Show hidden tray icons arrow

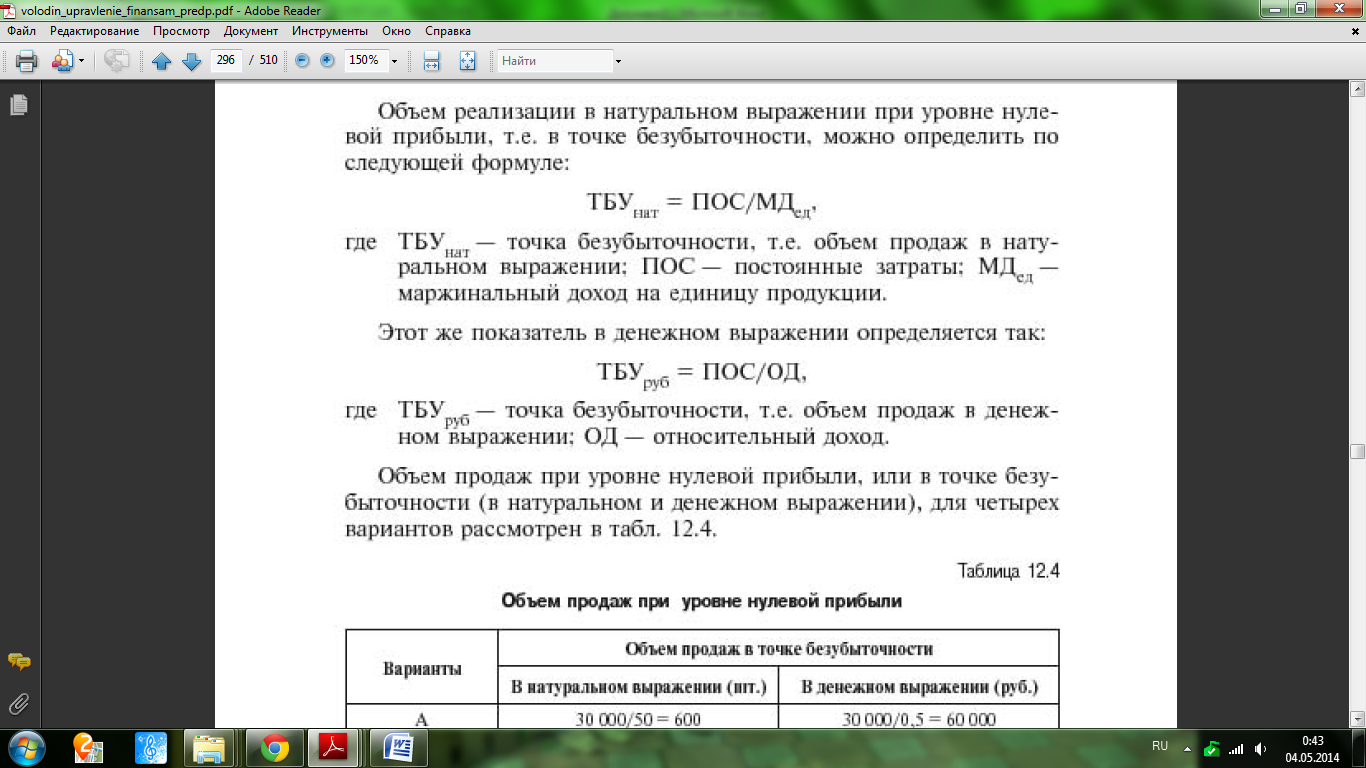coord(1187,748)
